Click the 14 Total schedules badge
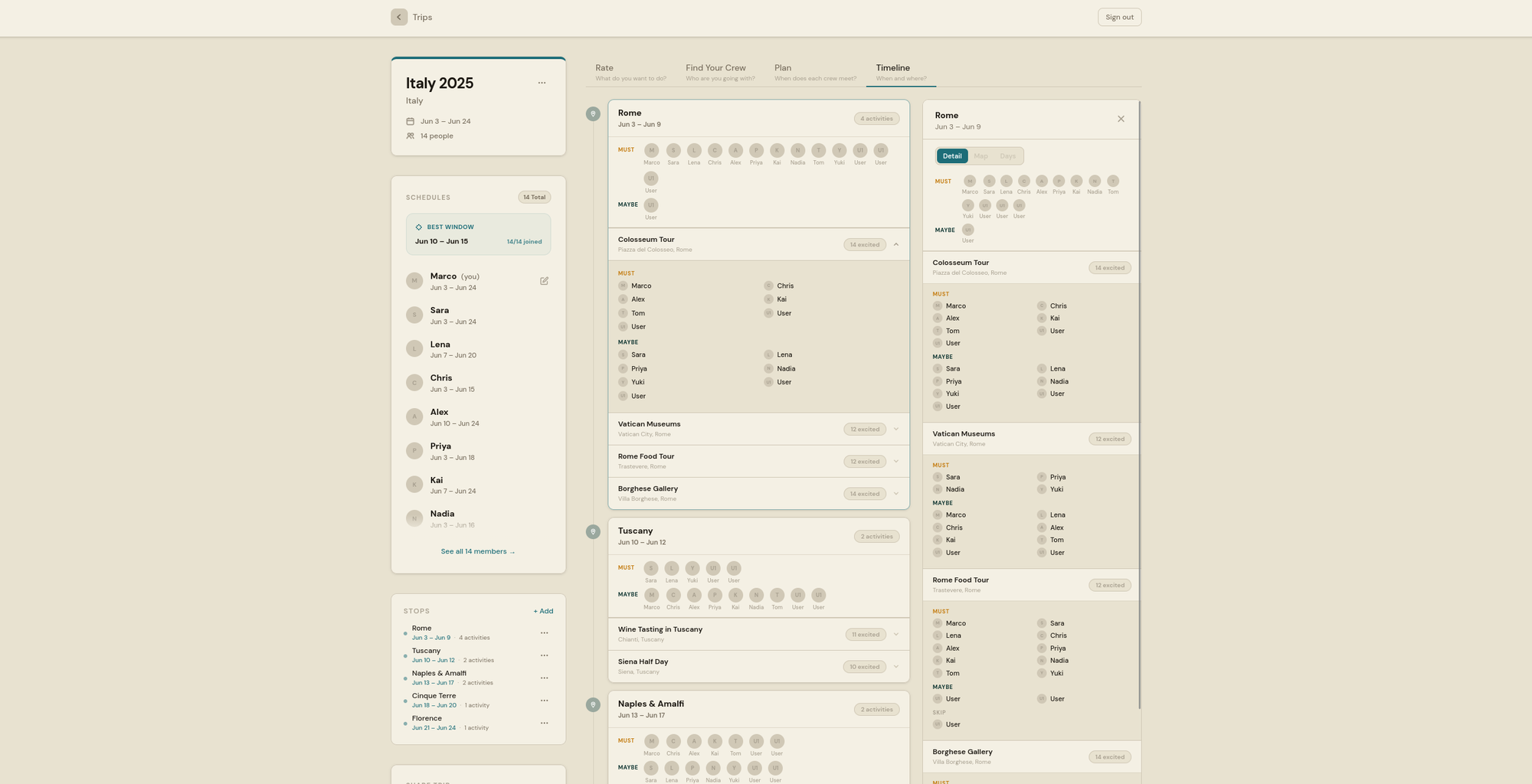This screenshot has height=784, width=1532. pos(535,198)
